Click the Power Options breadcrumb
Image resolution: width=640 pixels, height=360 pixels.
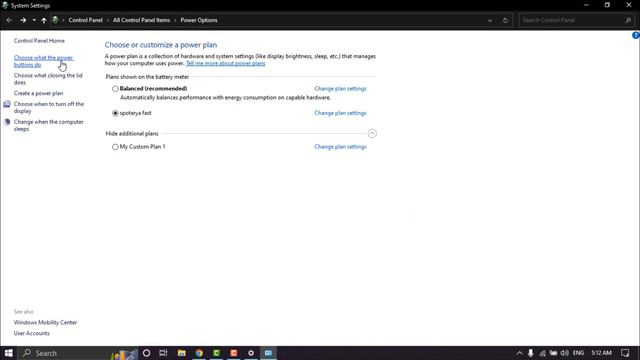point(199,20)
